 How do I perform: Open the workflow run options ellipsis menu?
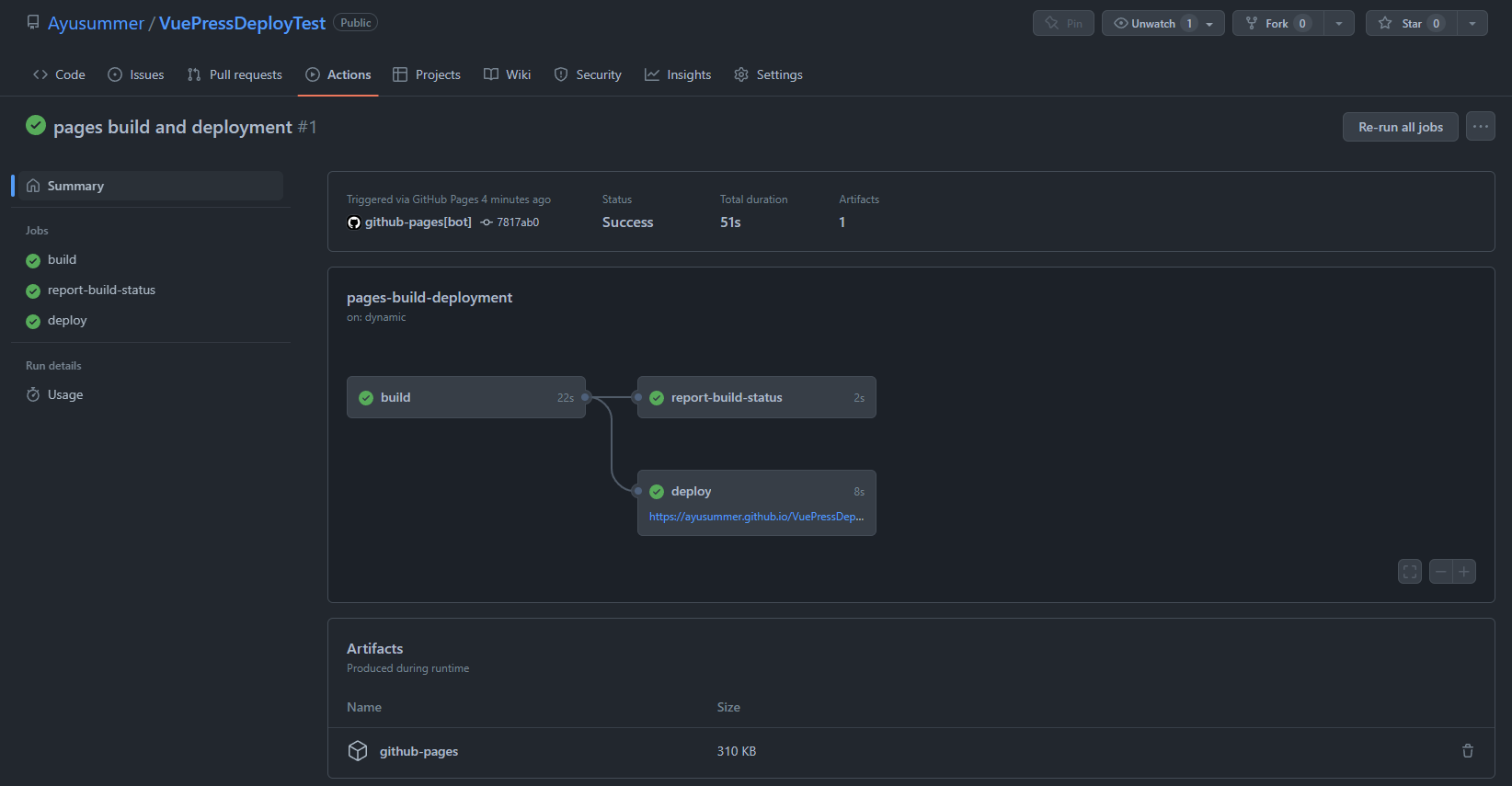pyautogui.click(x=1481, y=127)
